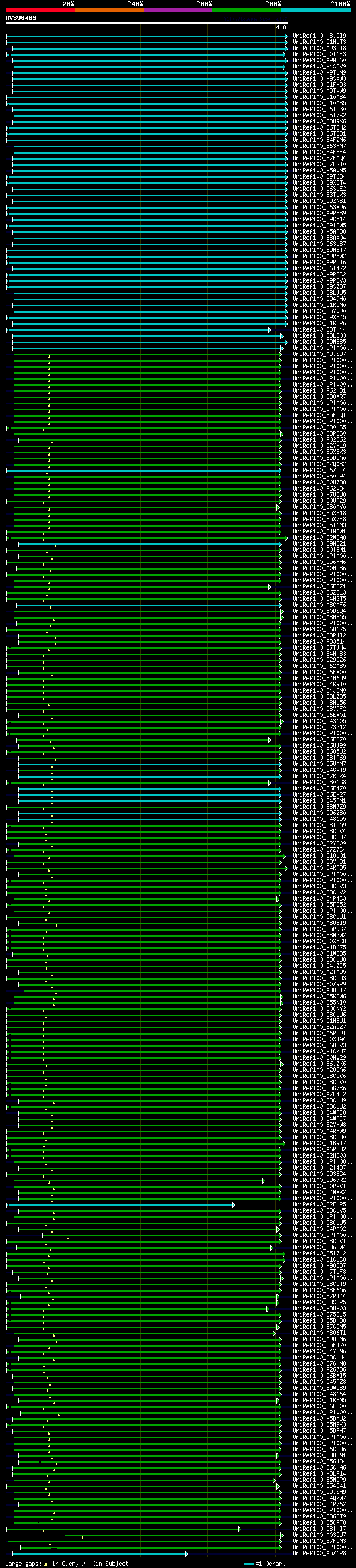The width and height of the screenshot is (356, 1568).
Task: Select label UniRef100_C5YW90
Action: click(319, 311)
